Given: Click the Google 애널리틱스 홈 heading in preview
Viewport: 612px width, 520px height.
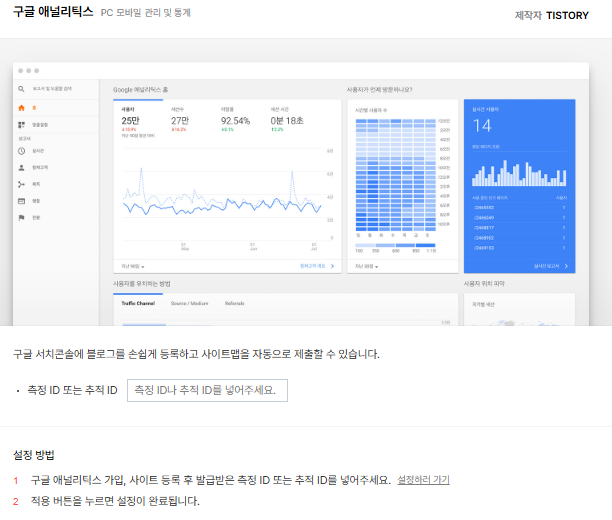Looking at the screenshot, I should (x=141, y=90).
